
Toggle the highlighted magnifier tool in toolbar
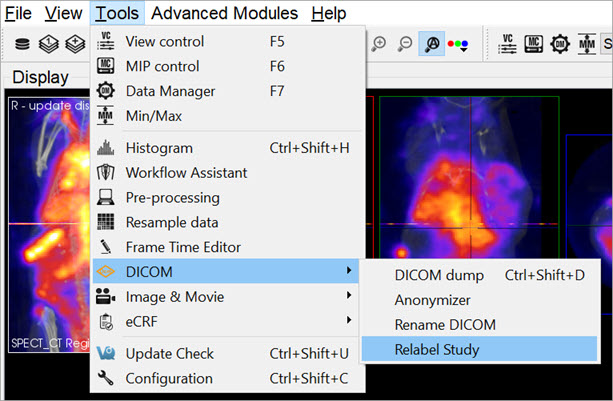click(x=434, y=44)
